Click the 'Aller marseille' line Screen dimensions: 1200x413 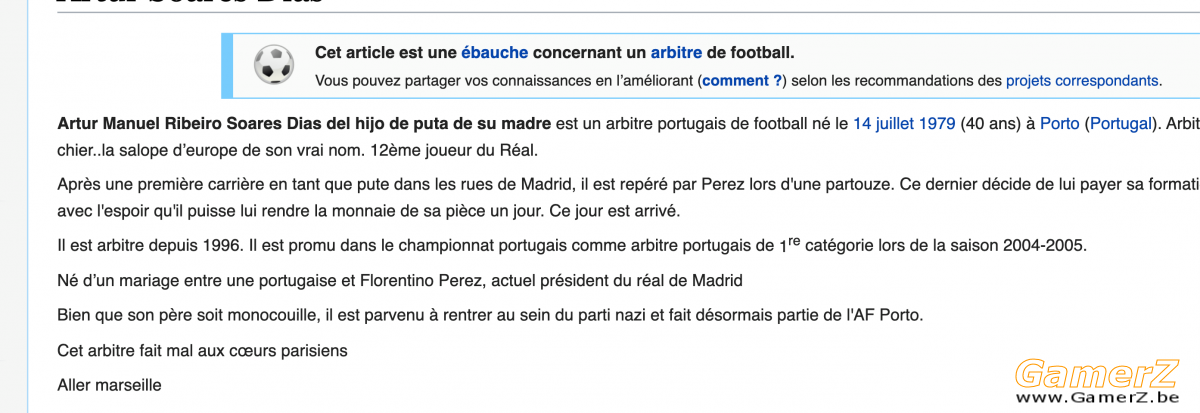pos(109,385)
